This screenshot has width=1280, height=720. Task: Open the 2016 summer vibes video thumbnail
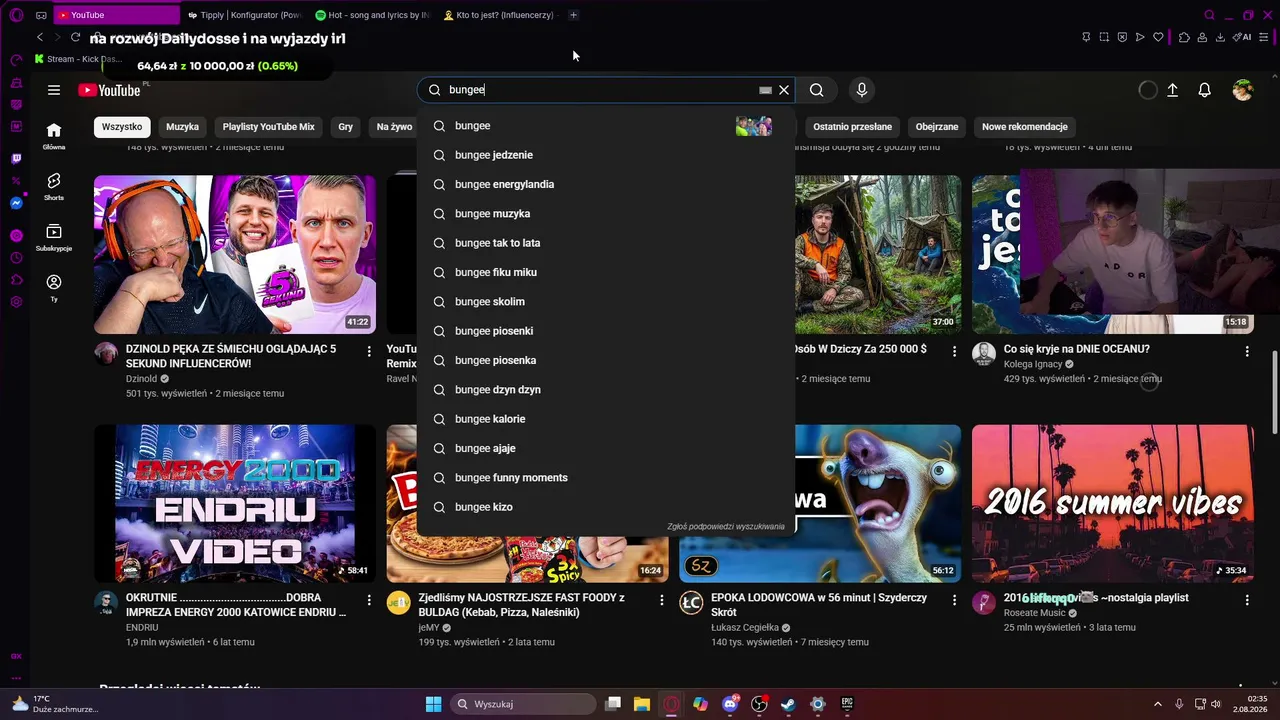click(1113, 503)
